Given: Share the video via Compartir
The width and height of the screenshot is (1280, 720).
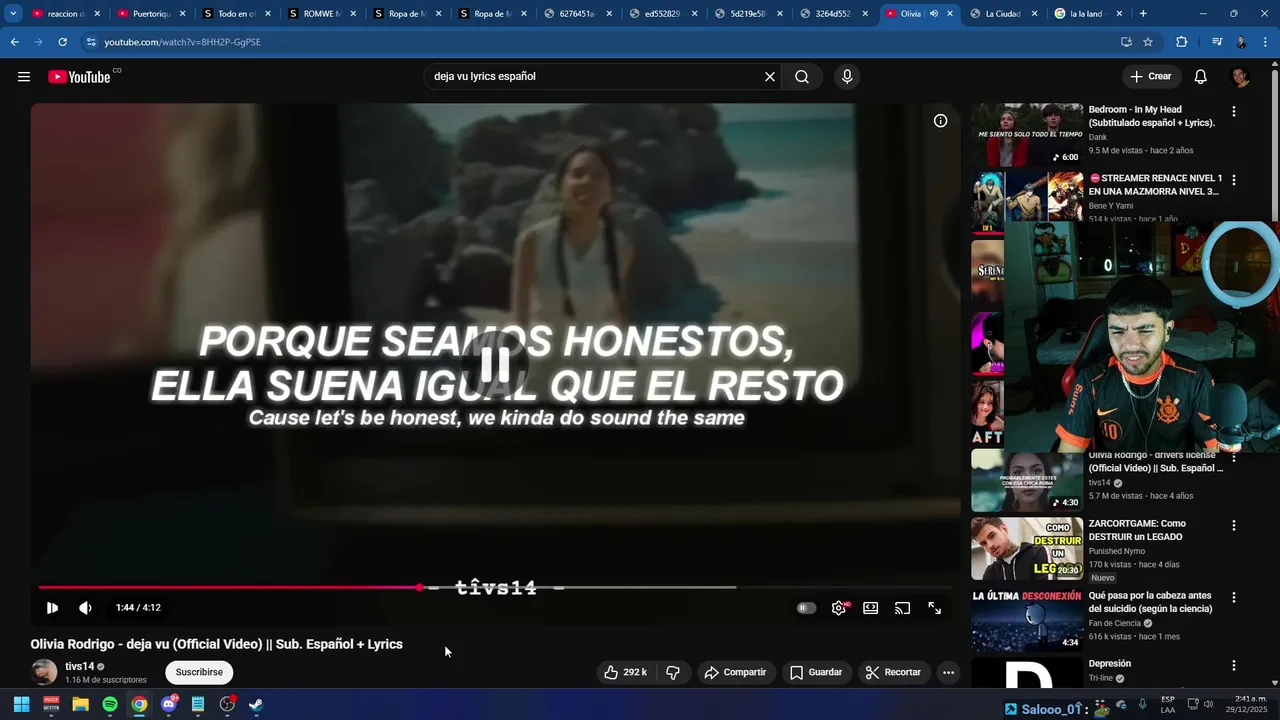Looking at the screenshot, I should pyautogui.click(x=735, y=673).
